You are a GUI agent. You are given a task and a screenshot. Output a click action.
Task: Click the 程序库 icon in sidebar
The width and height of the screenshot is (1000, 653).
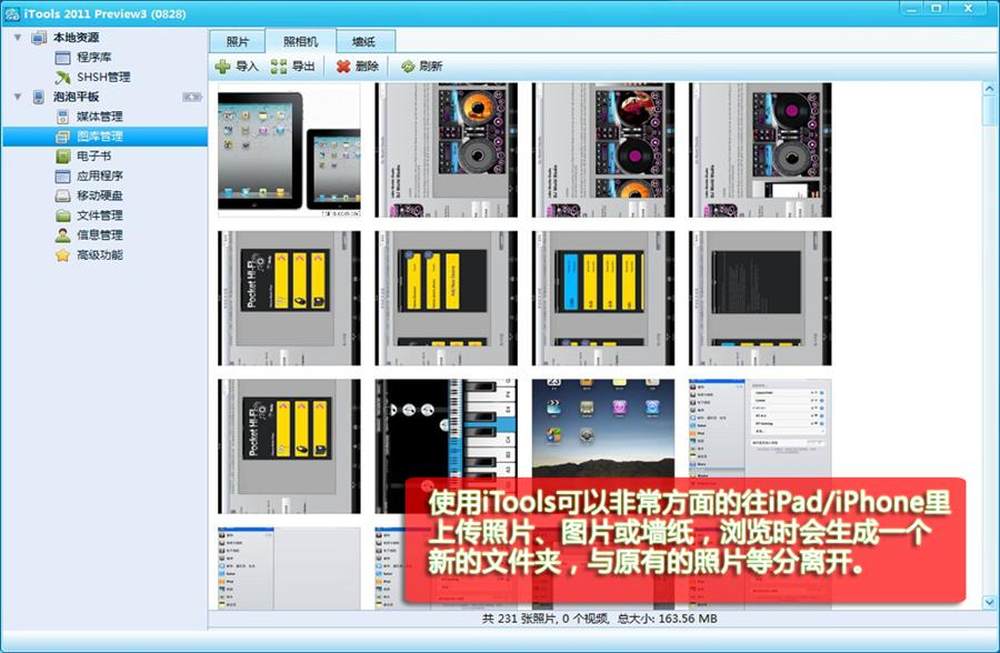[62, 58]
